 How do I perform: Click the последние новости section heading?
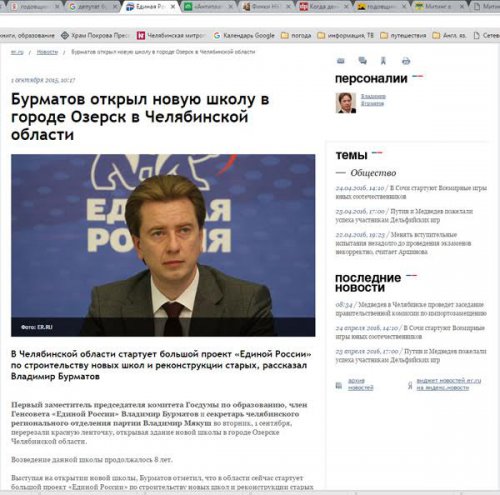tap(368, 282)
